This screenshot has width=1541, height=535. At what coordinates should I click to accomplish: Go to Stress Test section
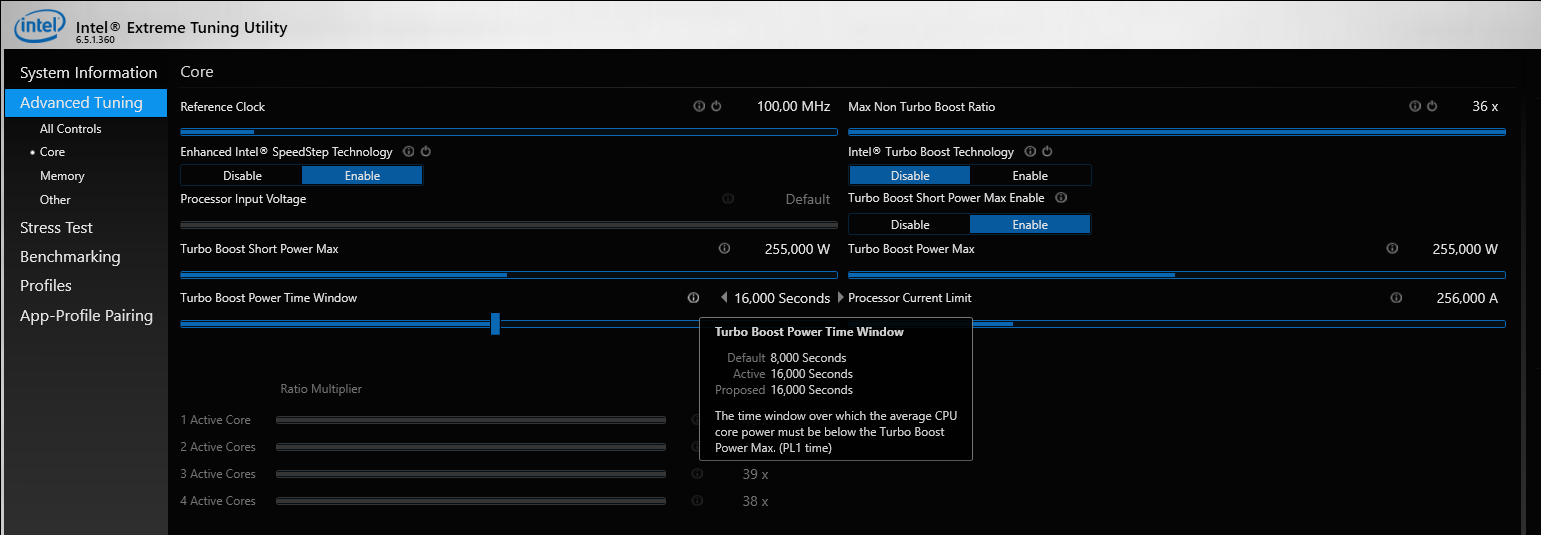56,228
